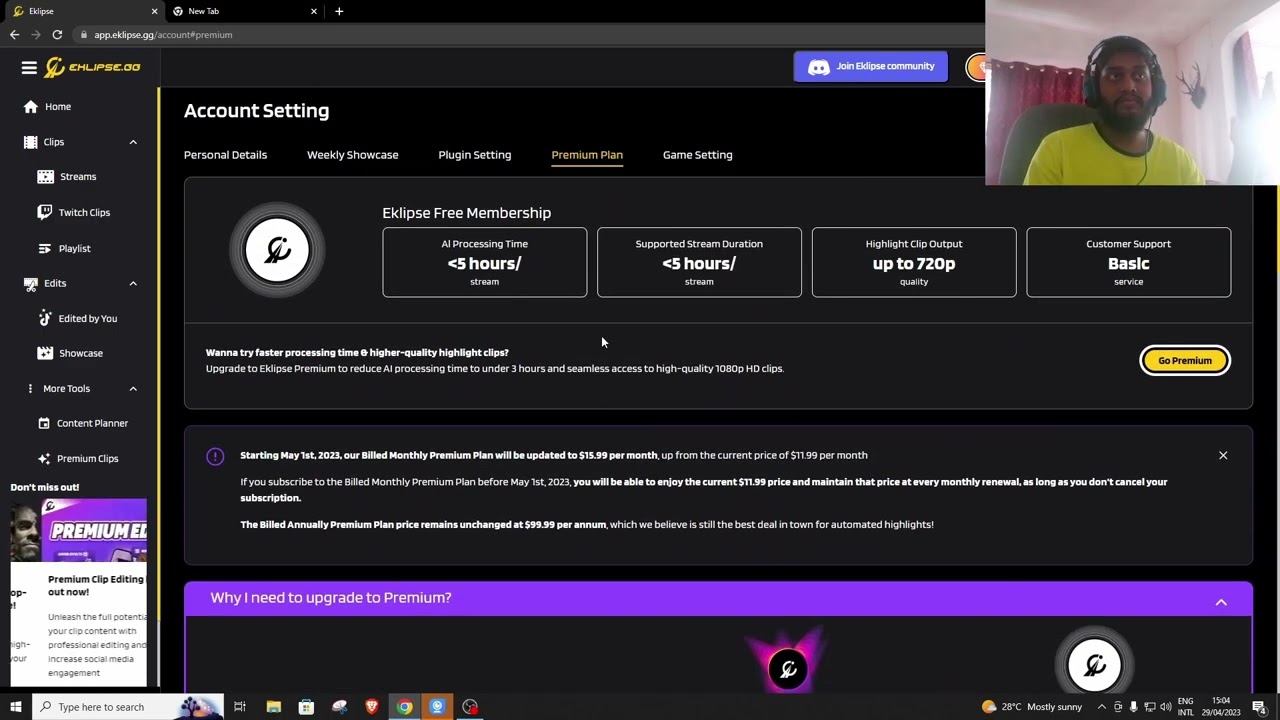1280x720 pixels.
Task: Open the hamburger sidebar menu
Action: [29, 67]
